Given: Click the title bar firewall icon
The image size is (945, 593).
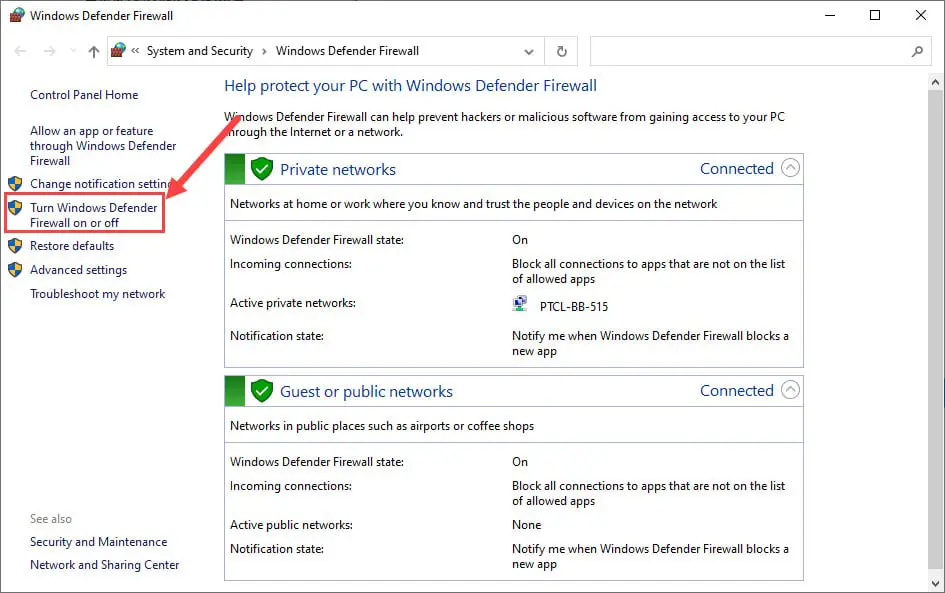Looking at the screenshot, I should (17, 15).
